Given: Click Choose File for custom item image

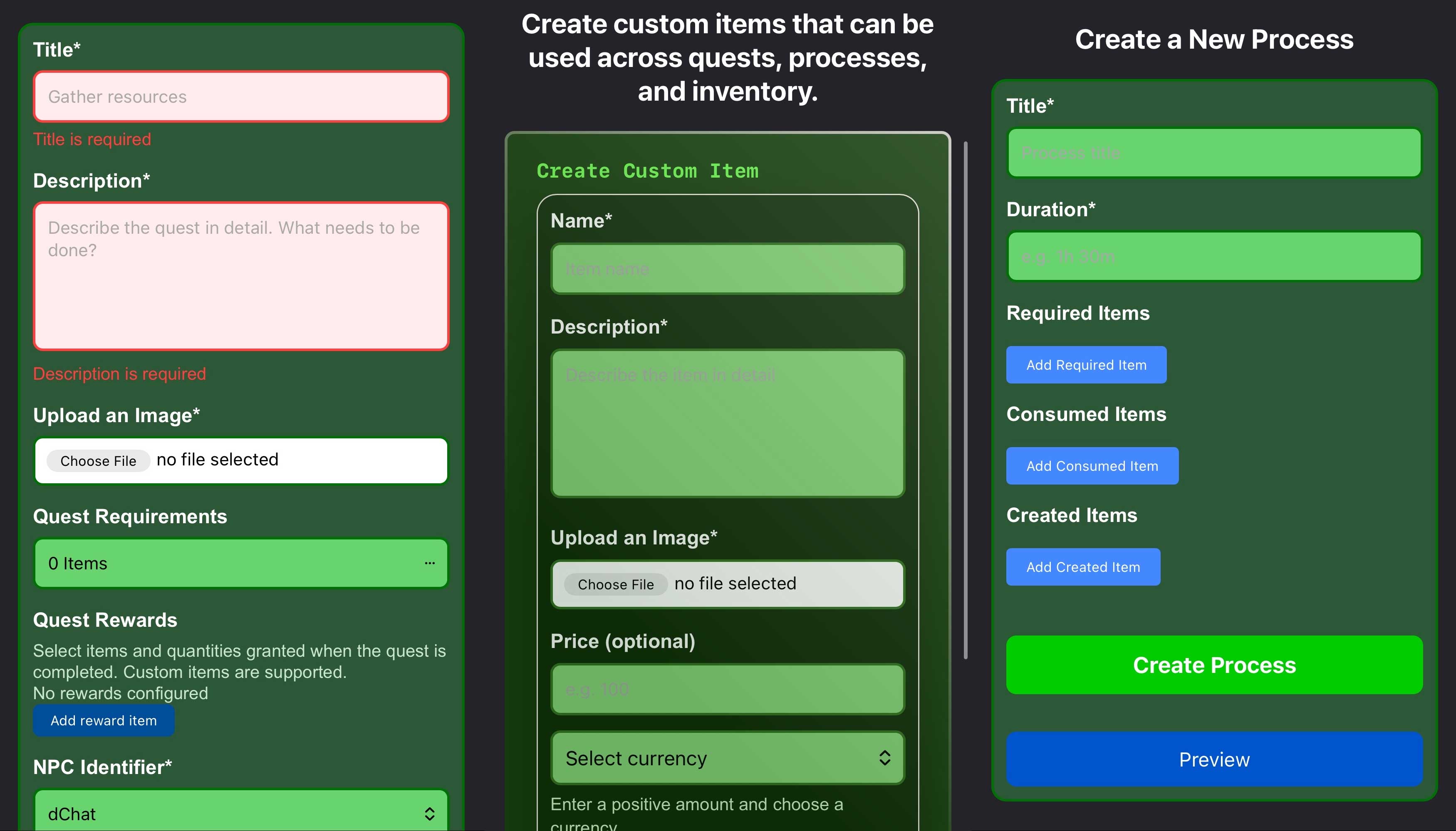Looking at the screenshot, I should coord(615,584).
